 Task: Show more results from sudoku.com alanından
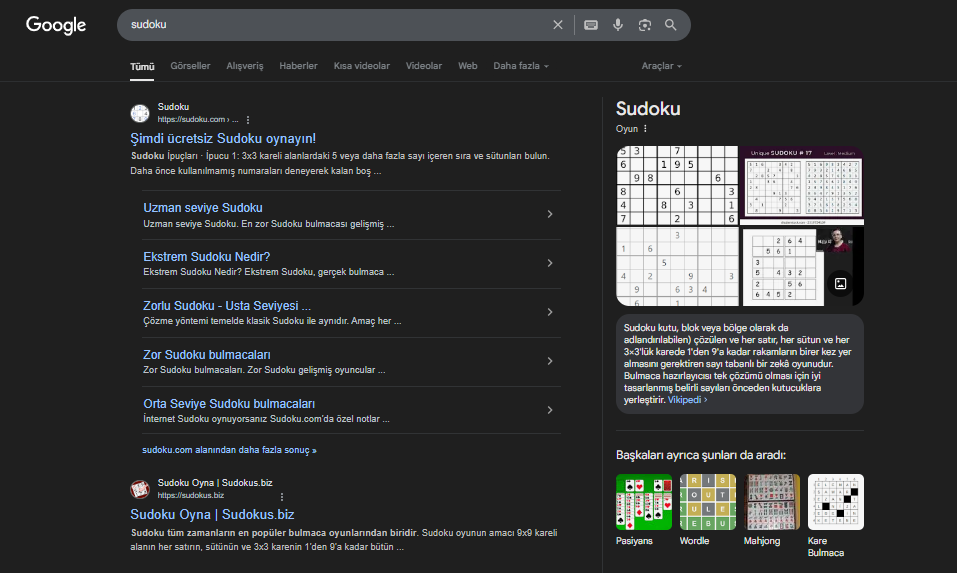pos(229,450)
